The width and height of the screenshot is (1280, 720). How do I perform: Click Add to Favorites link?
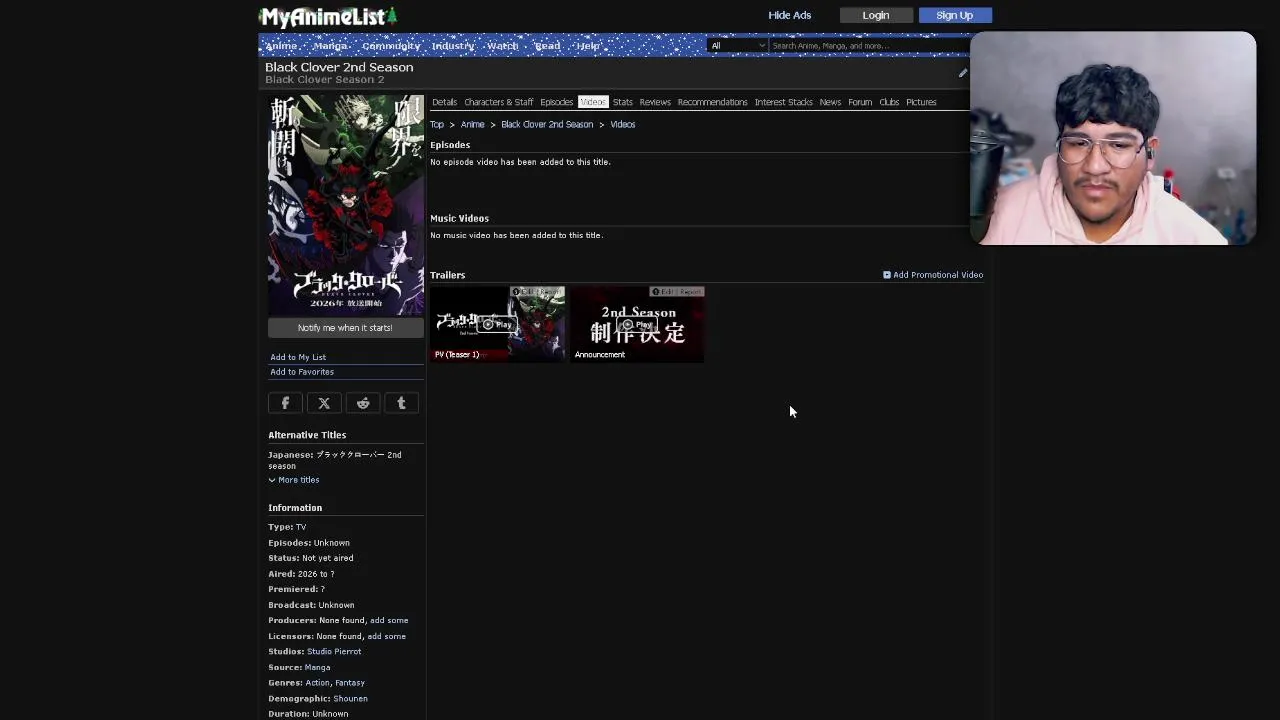click(x=302, y=372)
